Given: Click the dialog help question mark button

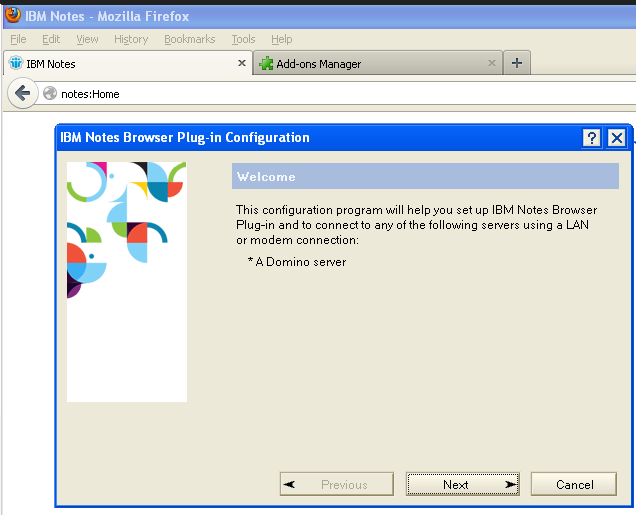Looking at the screenshot, I should click(x=592, y=138).
